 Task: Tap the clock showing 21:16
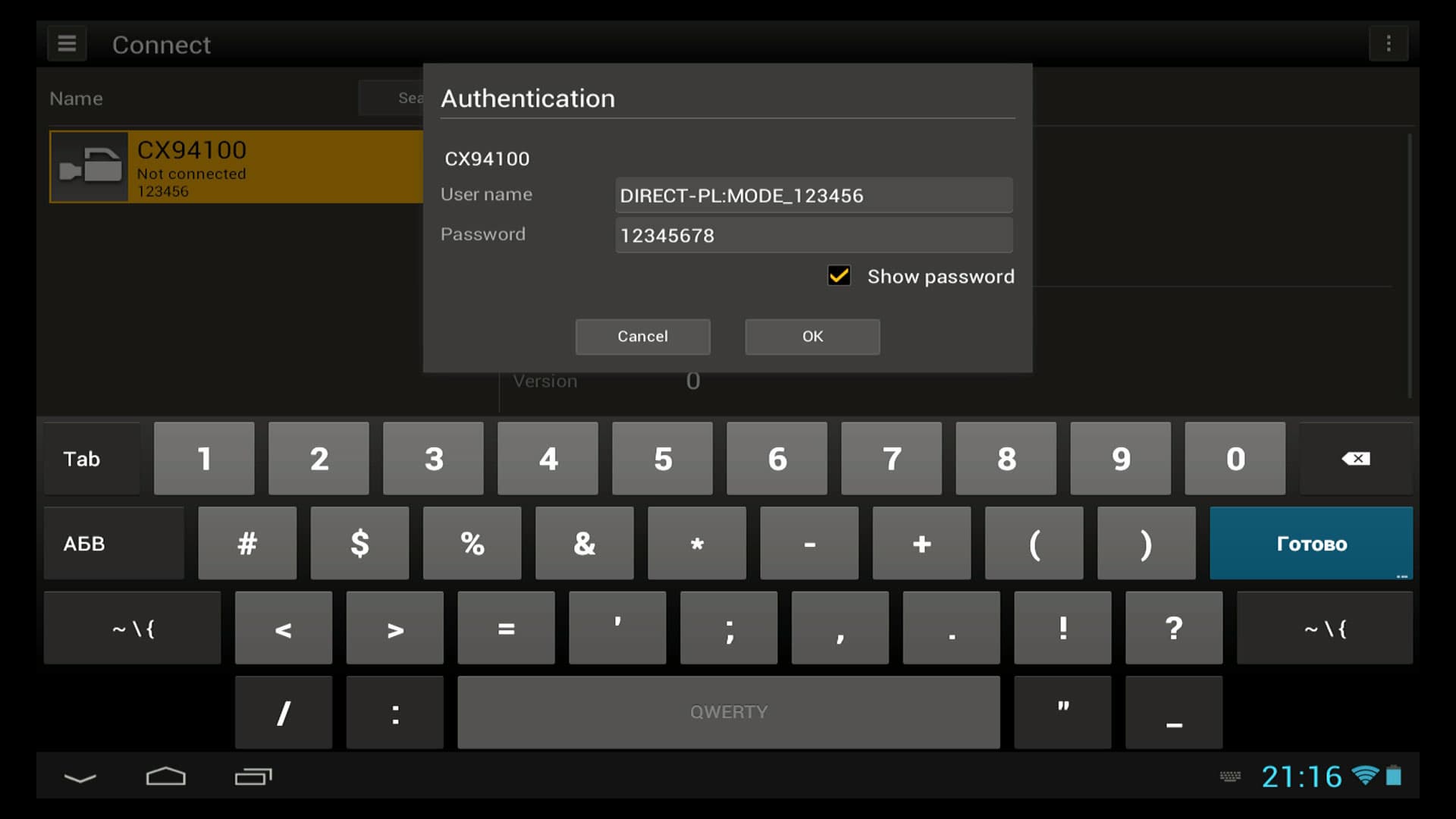tap(1301, 777)
